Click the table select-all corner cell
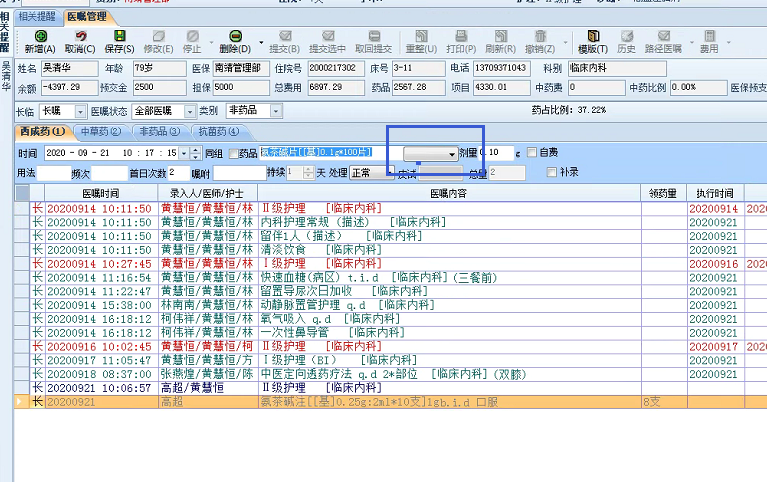The width and height of the screenshot is (767, 482). (22, 193)
